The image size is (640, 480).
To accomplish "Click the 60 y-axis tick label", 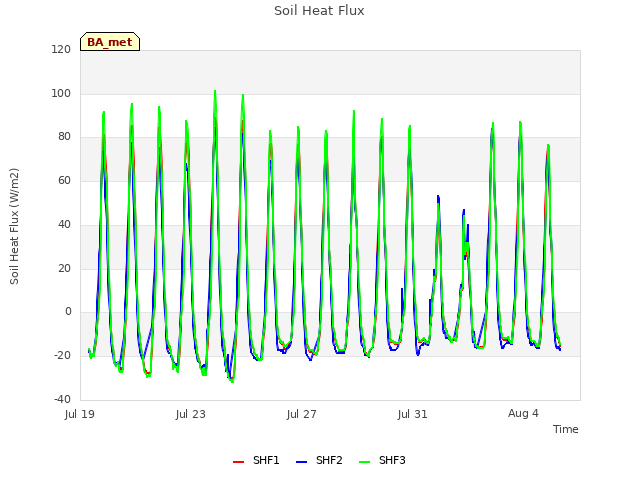I will [64, 180].
